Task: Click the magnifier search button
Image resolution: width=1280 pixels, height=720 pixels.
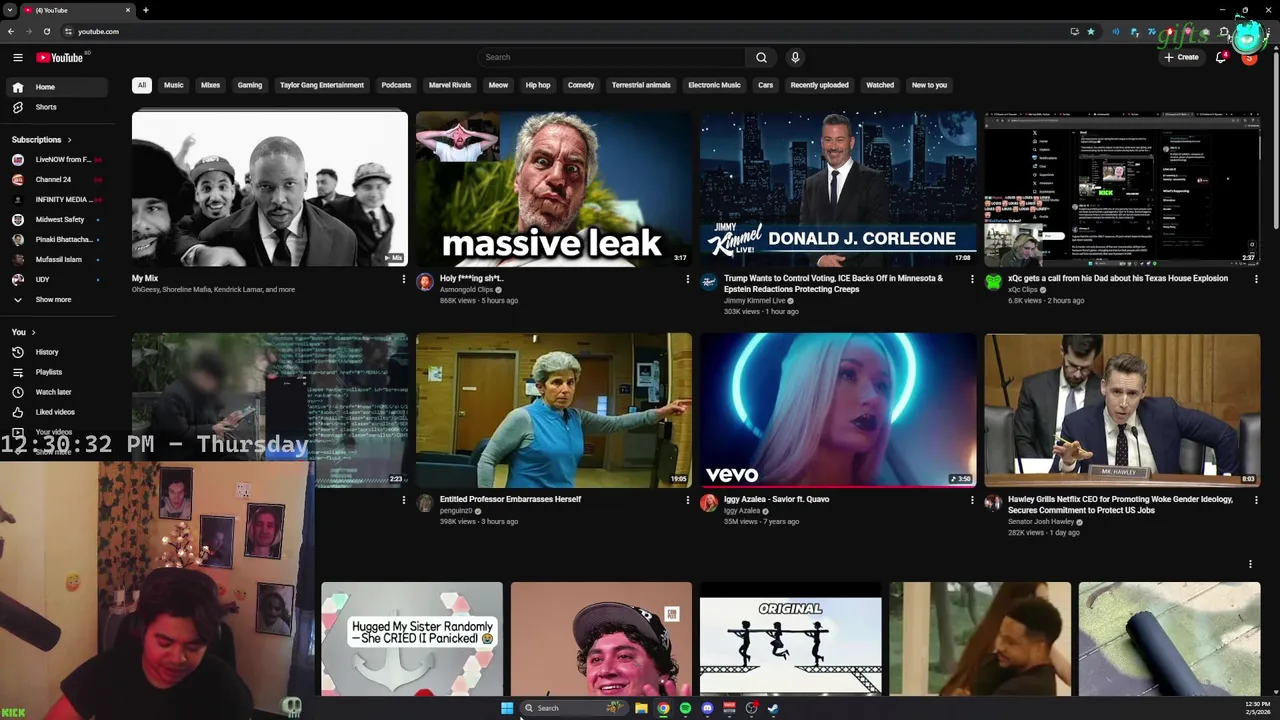Action: [761, 58]
